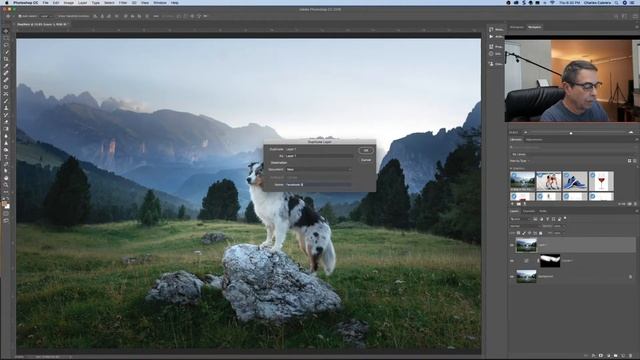Viewport: 640px width, 360px height.
Task: Click OK in Duplicate Layer dialog
Action: click(x=366, y=150)
